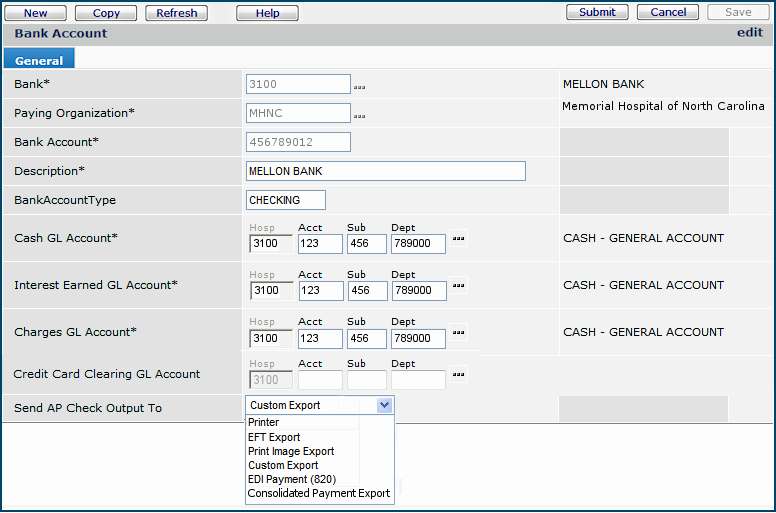Click the New button

pyautogui.click(x=35, y=13)
